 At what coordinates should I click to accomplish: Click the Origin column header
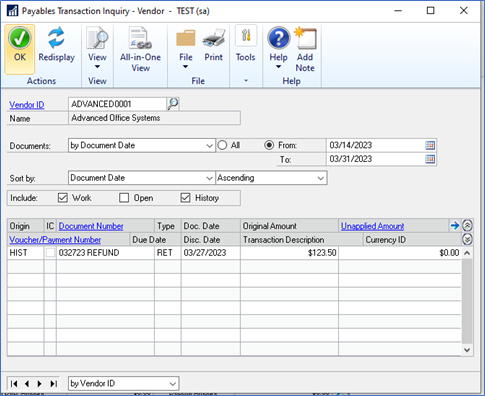[26, 226]
